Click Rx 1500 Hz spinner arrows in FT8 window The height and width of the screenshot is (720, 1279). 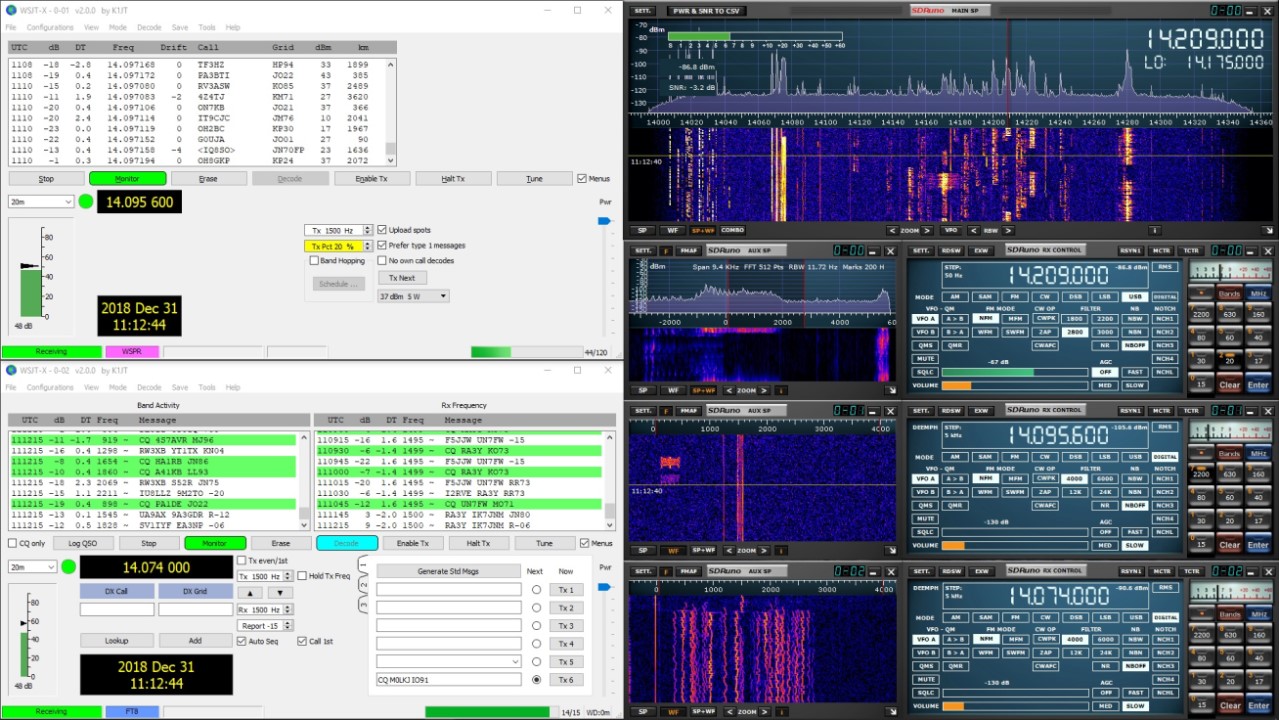pyautogui.click(x=288, y=609)
